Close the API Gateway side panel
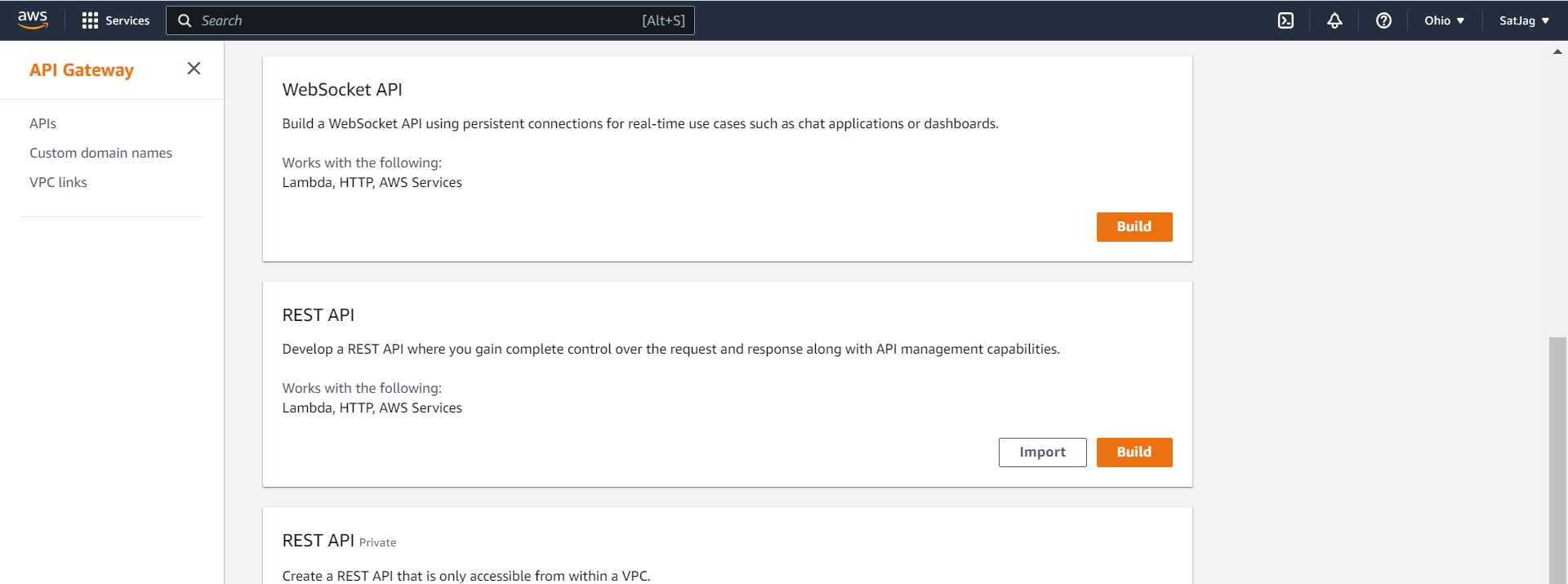 click(x=194, y=69)
